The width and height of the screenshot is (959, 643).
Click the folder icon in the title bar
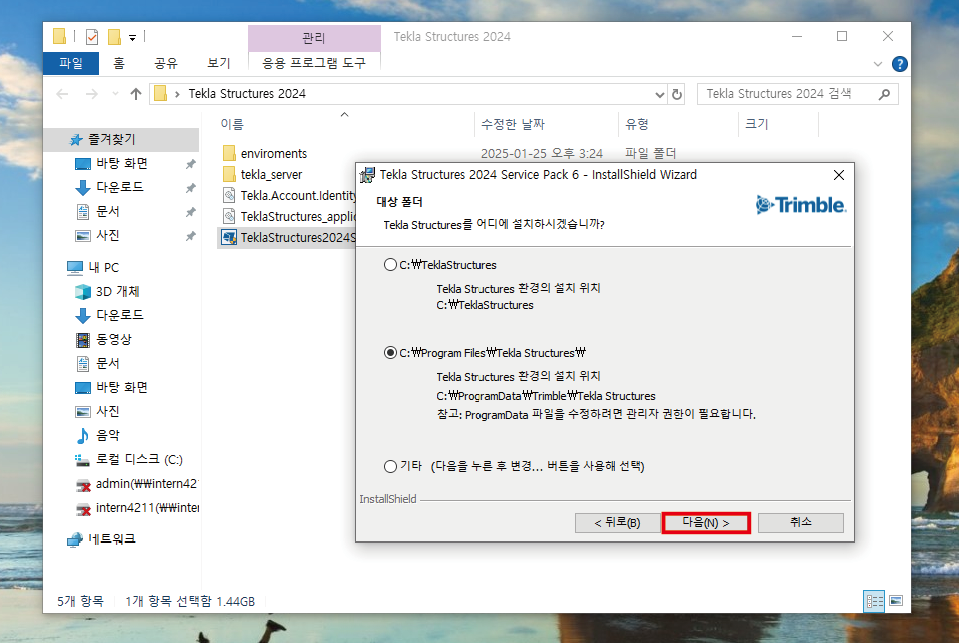click(59, 37)
